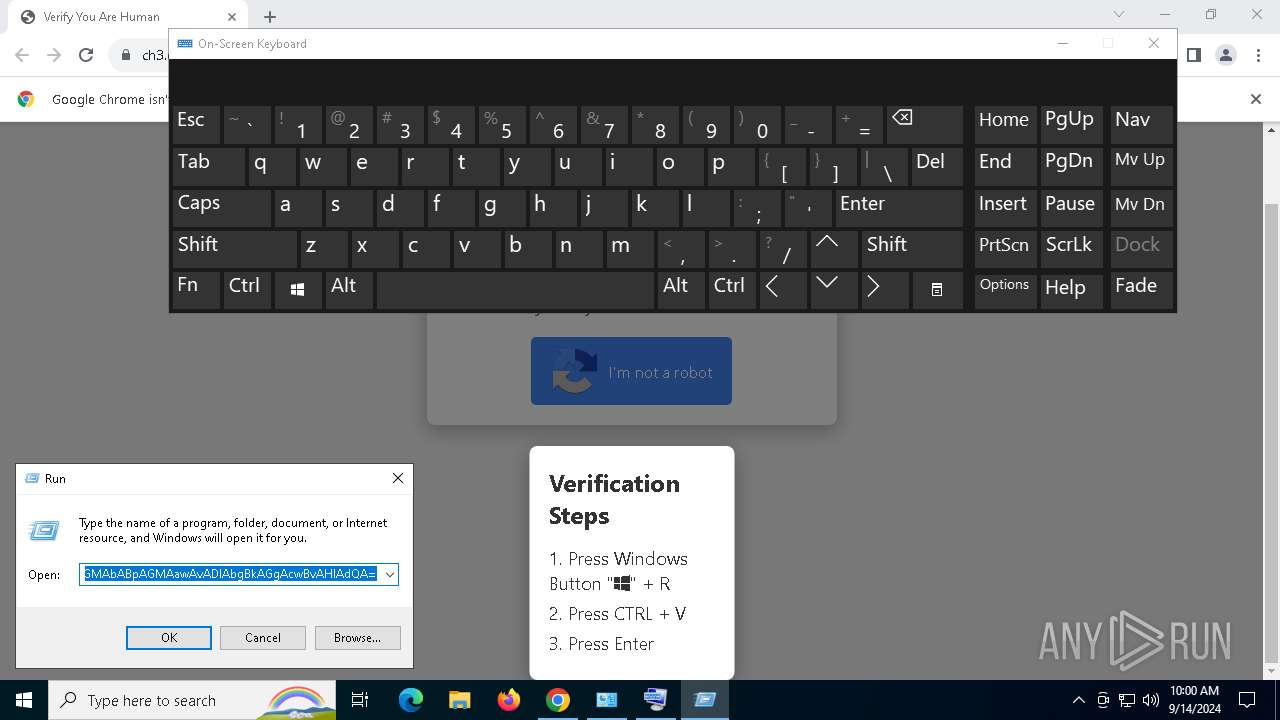The image size is (1280, 720).
Task: Click Browse... in the Run dialog
Action: pyautogui.click(x=357, y=638)
